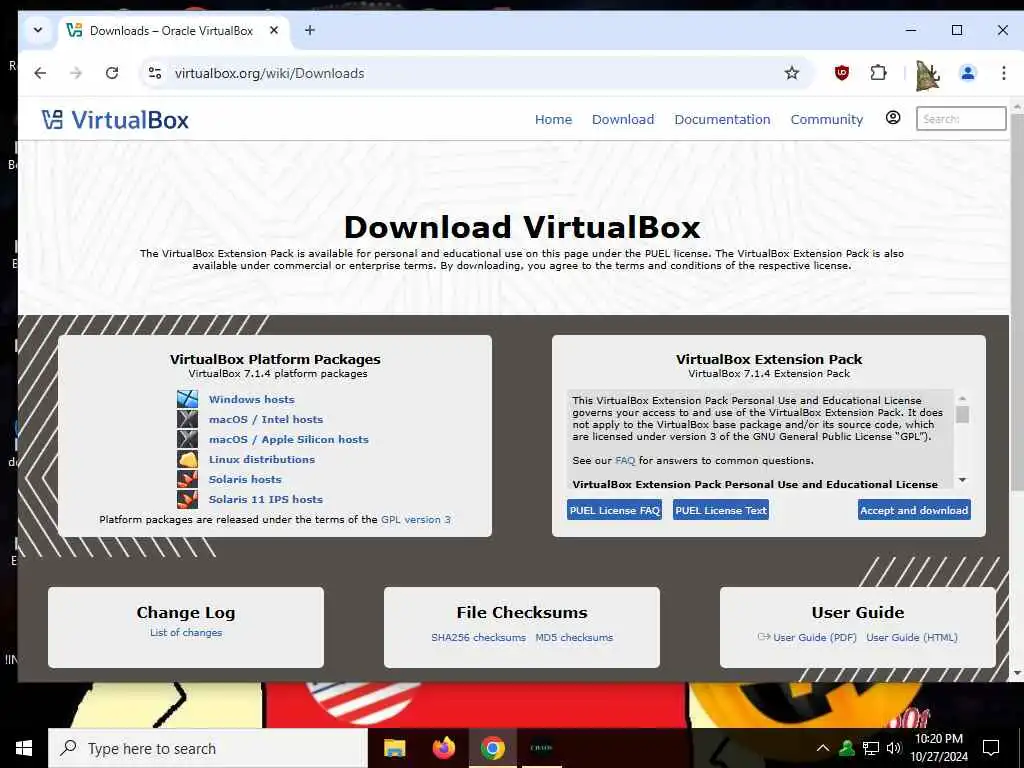Click the Solaris hosts icon
1024x768 pixels.
[x=187, y=479]
